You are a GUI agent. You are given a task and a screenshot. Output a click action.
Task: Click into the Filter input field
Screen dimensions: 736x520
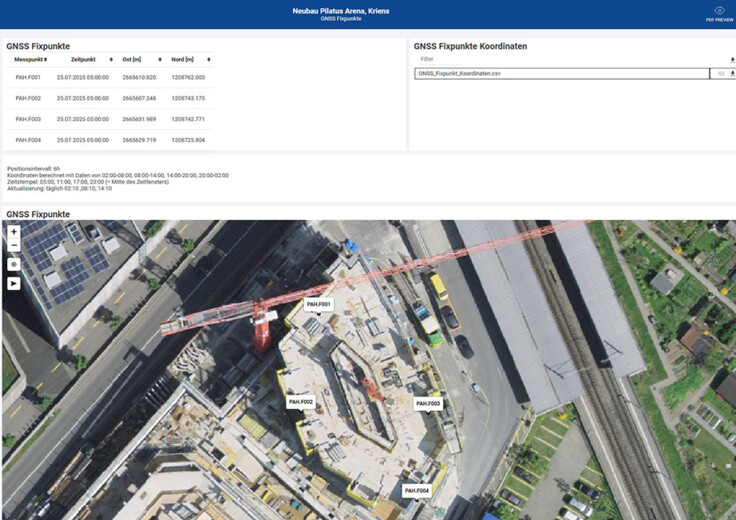pyautogui.click(x=560, y=60)
